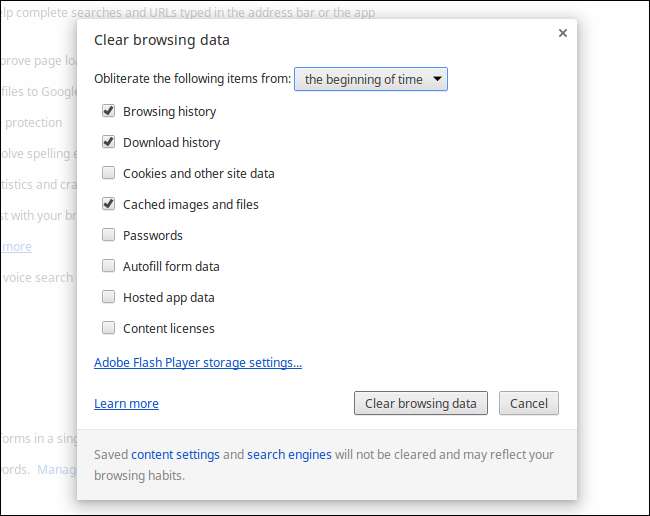Uncheck the Browsing history checkbox

click(108, 111)
